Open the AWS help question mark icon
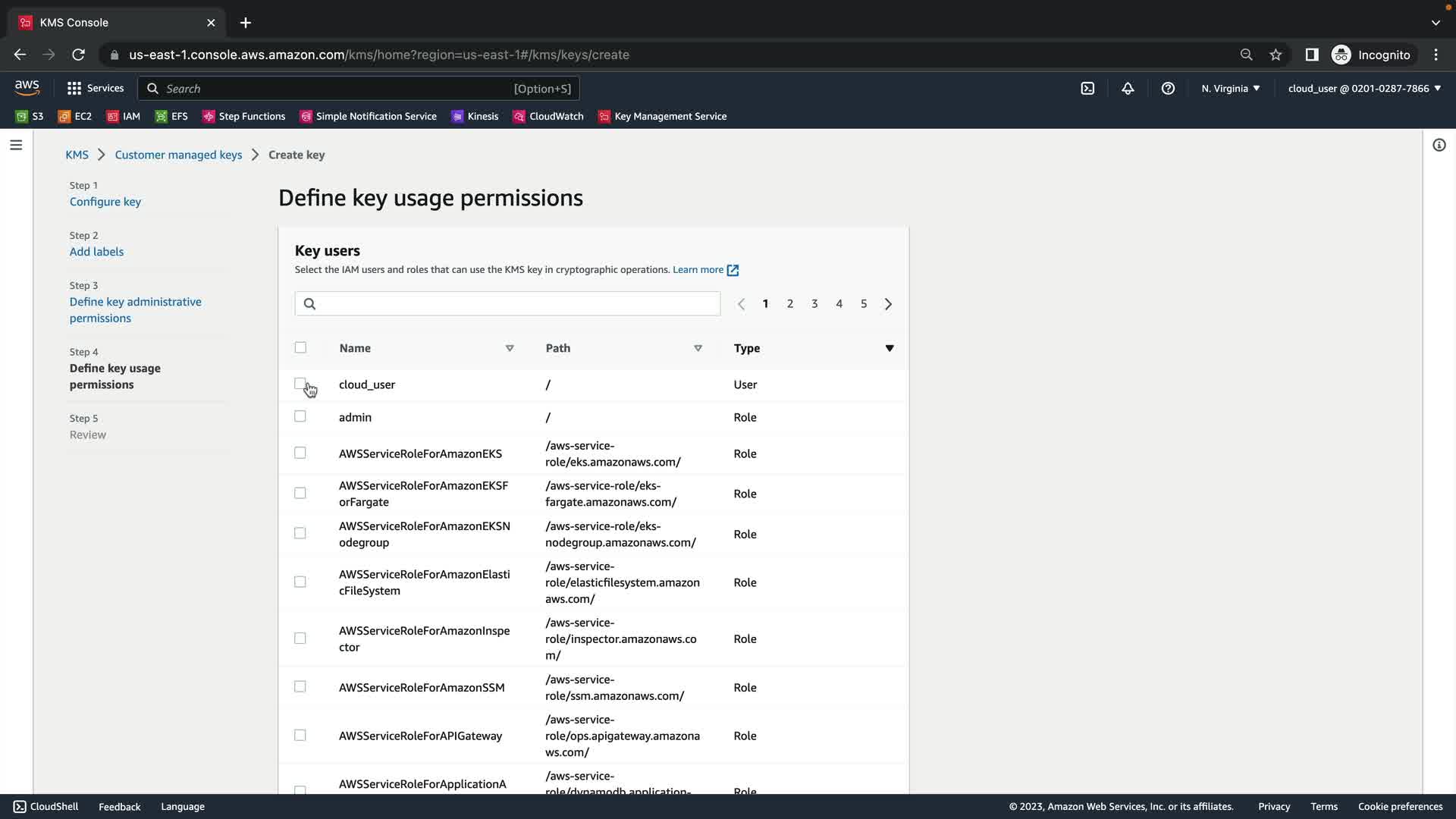Screen dimensions: 1456x819 (1168, 89)
